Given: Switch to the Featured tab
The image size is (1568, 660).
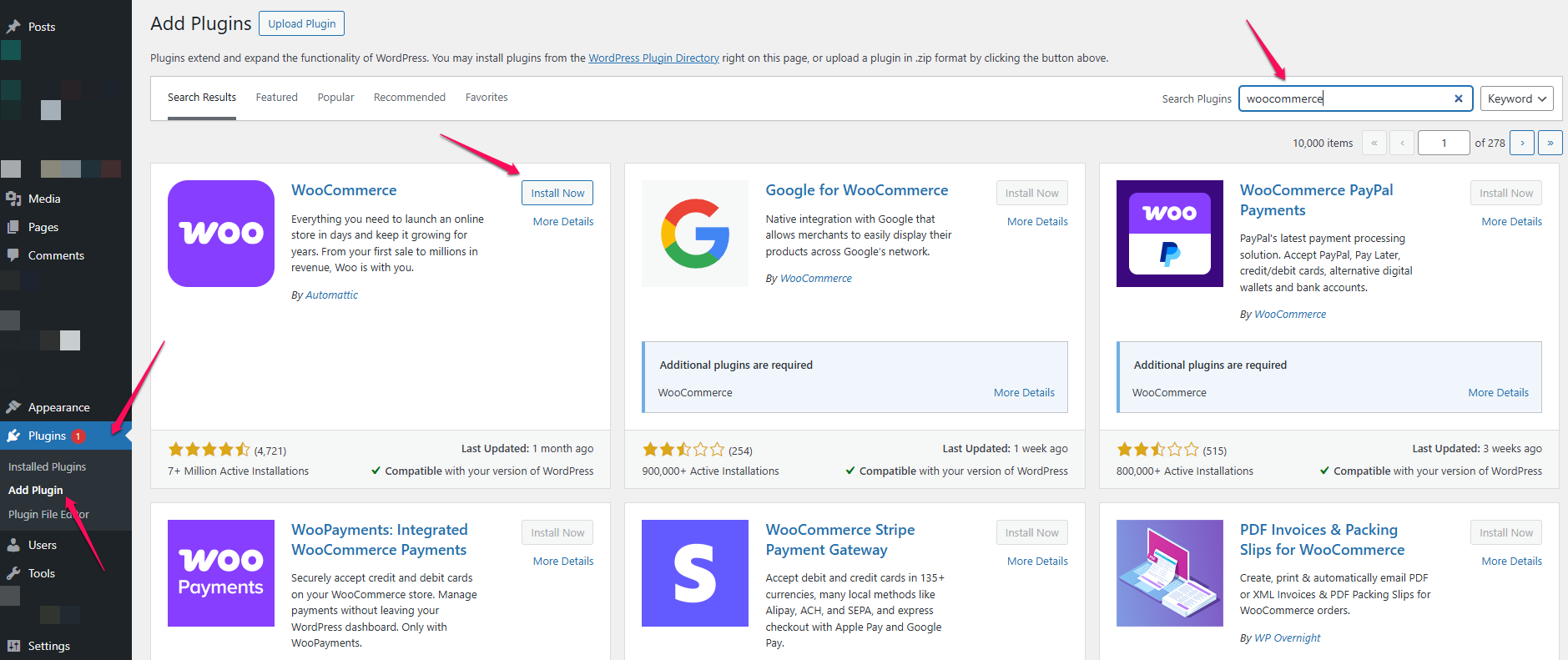Looking at the screenshot, I should (277, 98).
